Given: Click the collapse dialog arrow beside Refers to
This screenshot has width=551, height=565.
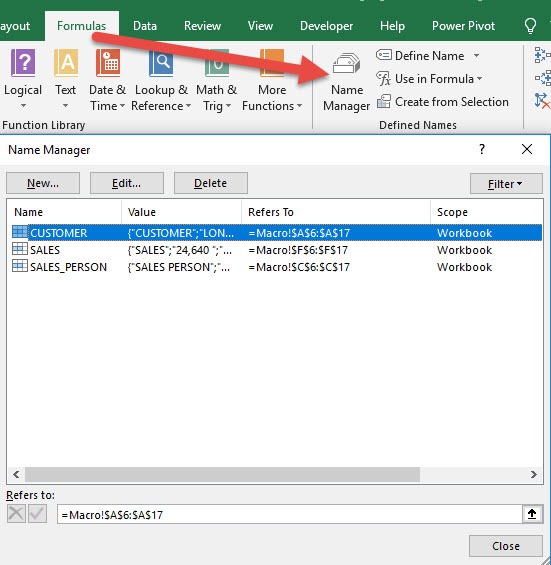Looking at the screenshot, I should (532, 514).
